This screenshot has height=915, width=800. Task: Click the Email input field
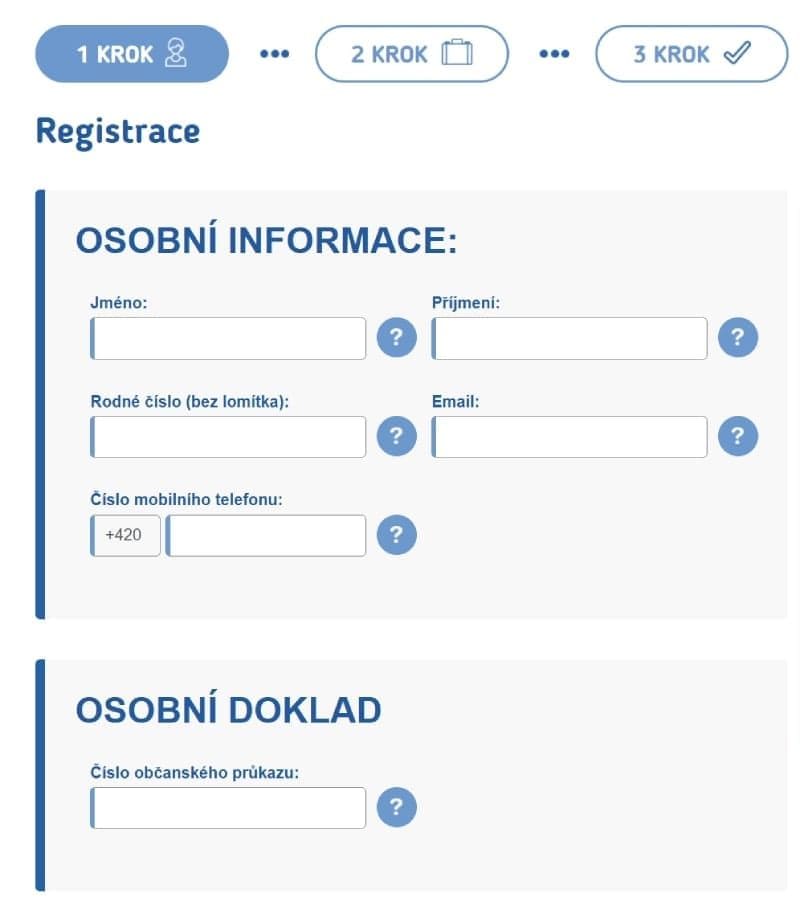point(570,437)
